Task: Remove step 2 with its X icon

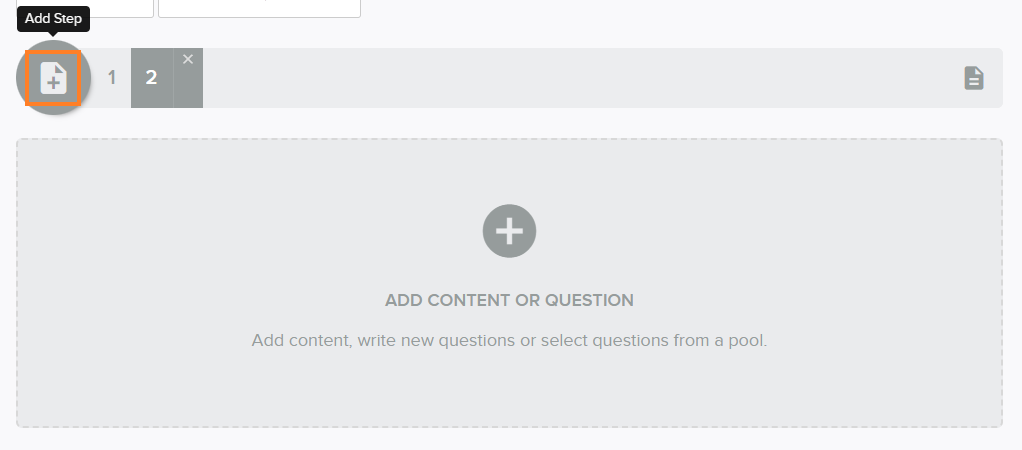Action: (188, 59)
